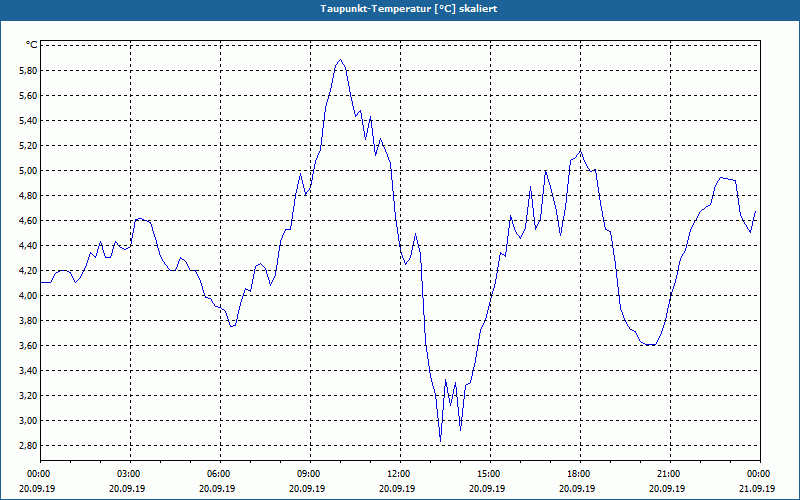
Task: Select the '2,80' y-axis label
Action: tap(28, 446)
